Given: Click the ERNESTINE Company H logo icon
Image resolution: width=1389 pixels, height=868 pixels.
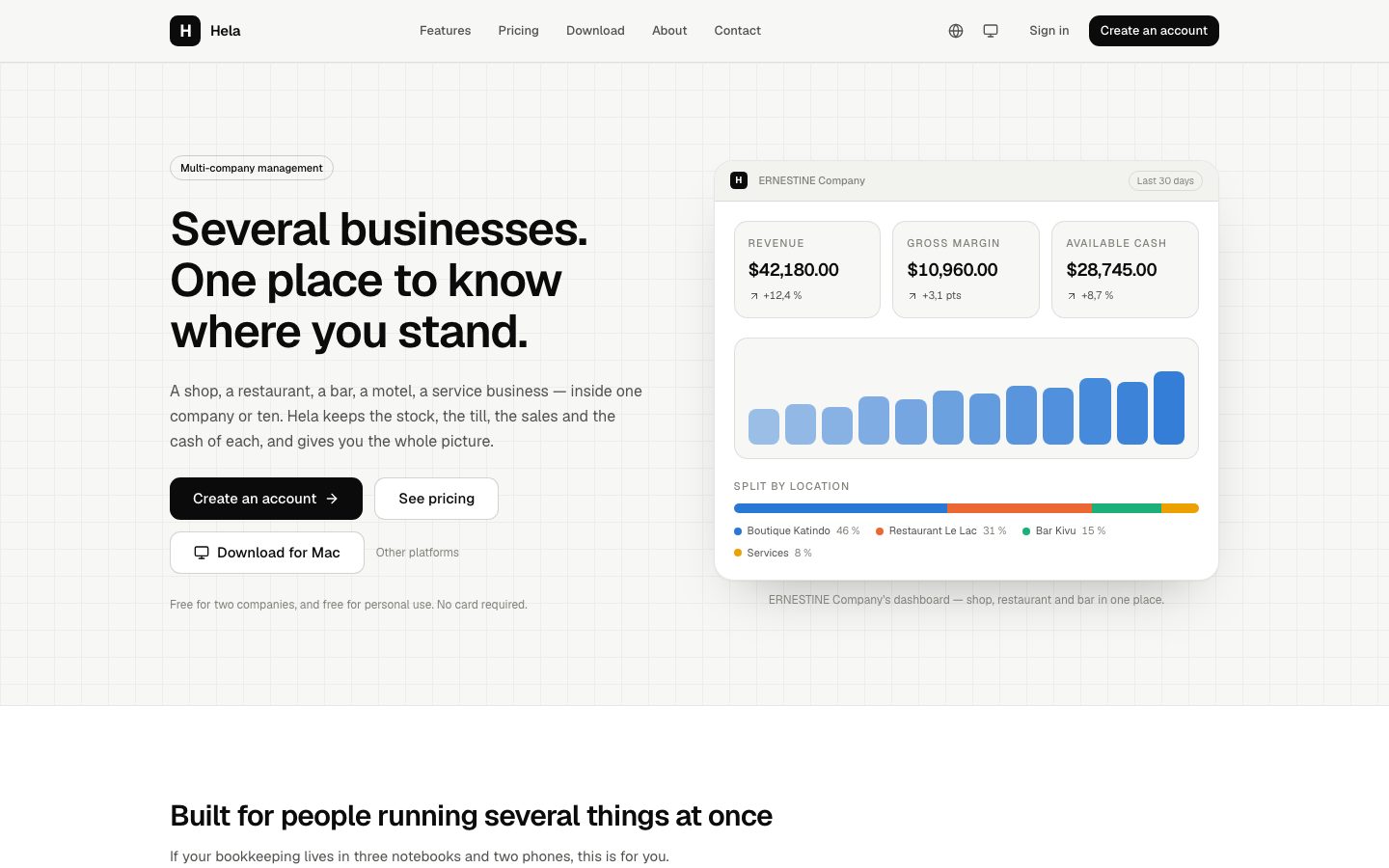Looking at the screenshot, I should pos(739,180).
